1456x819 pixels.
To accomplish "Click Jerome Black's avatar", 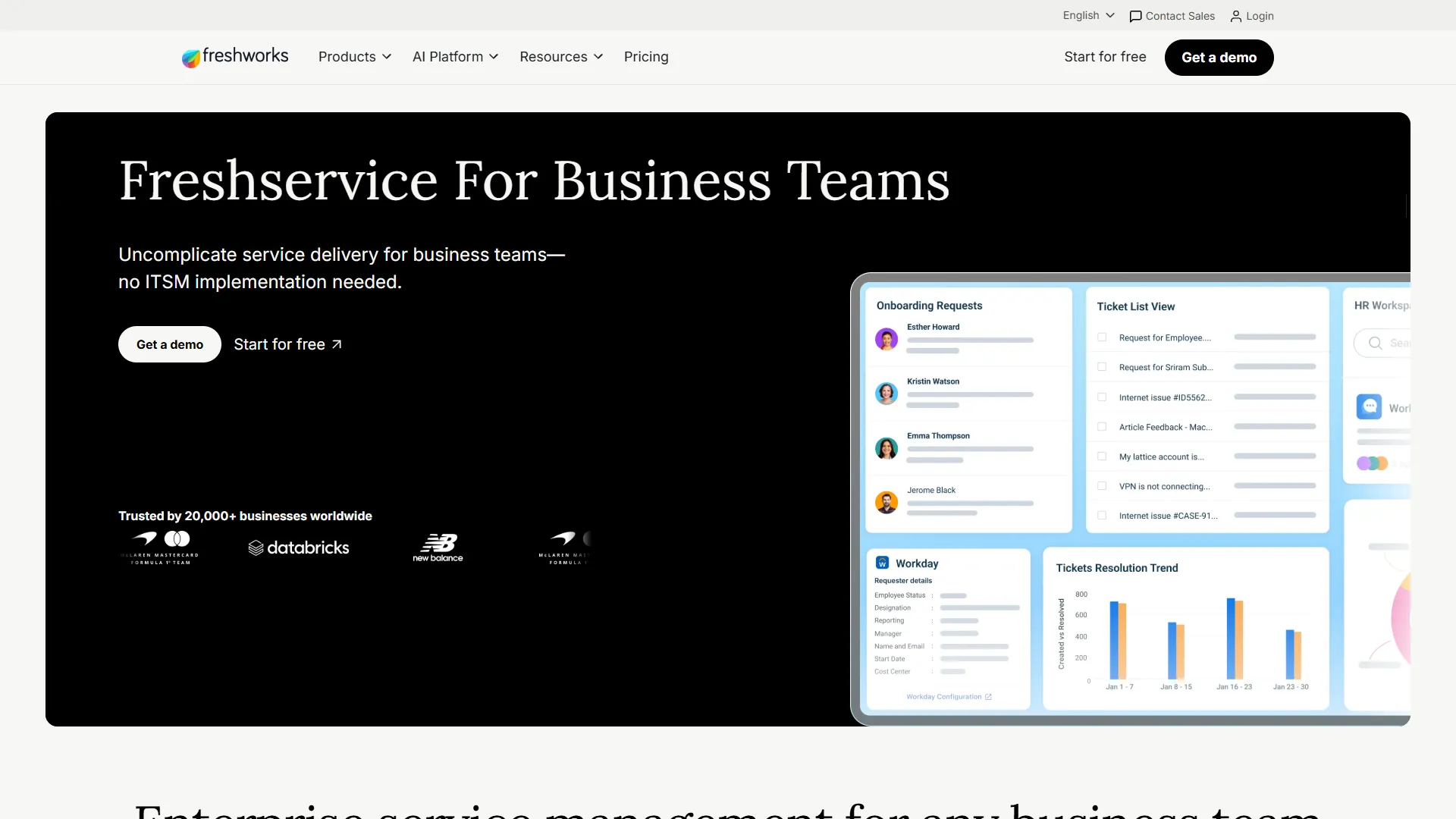I will pyautogui.click(x=886, y=502).
